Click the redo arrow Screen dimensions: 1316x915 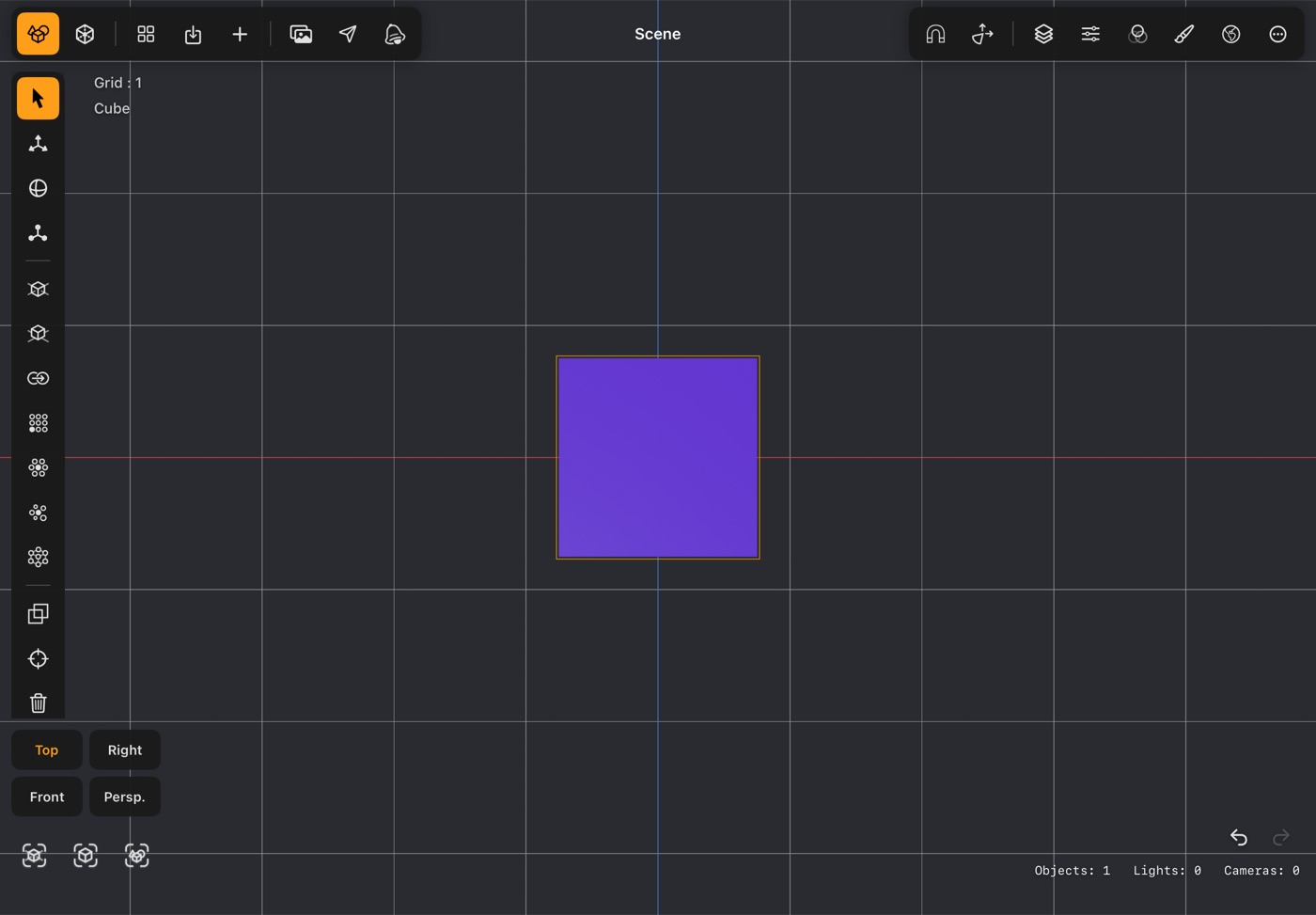pyautogui.click(x=1280, y=837)
